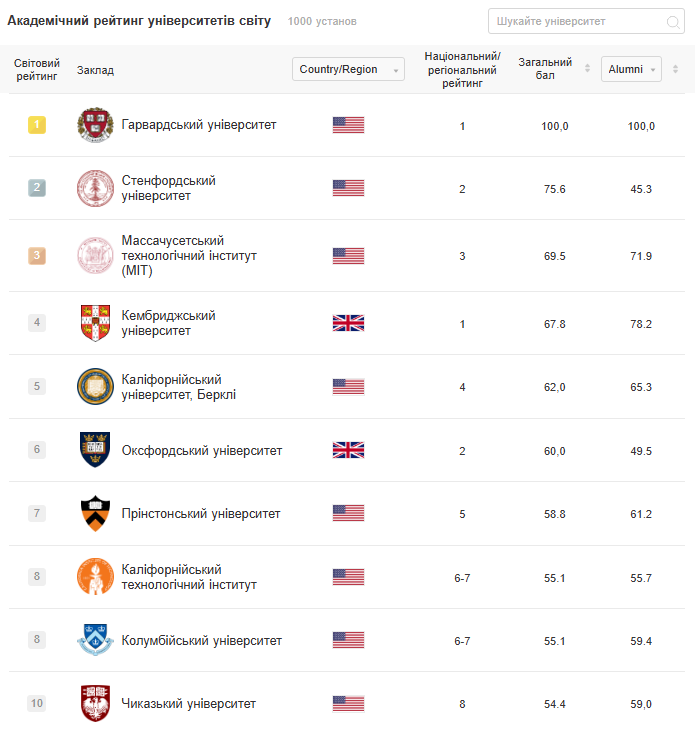Click the UK flag in Oxford row
Screen dimensions: 695x734
click(x=348, y=450)
